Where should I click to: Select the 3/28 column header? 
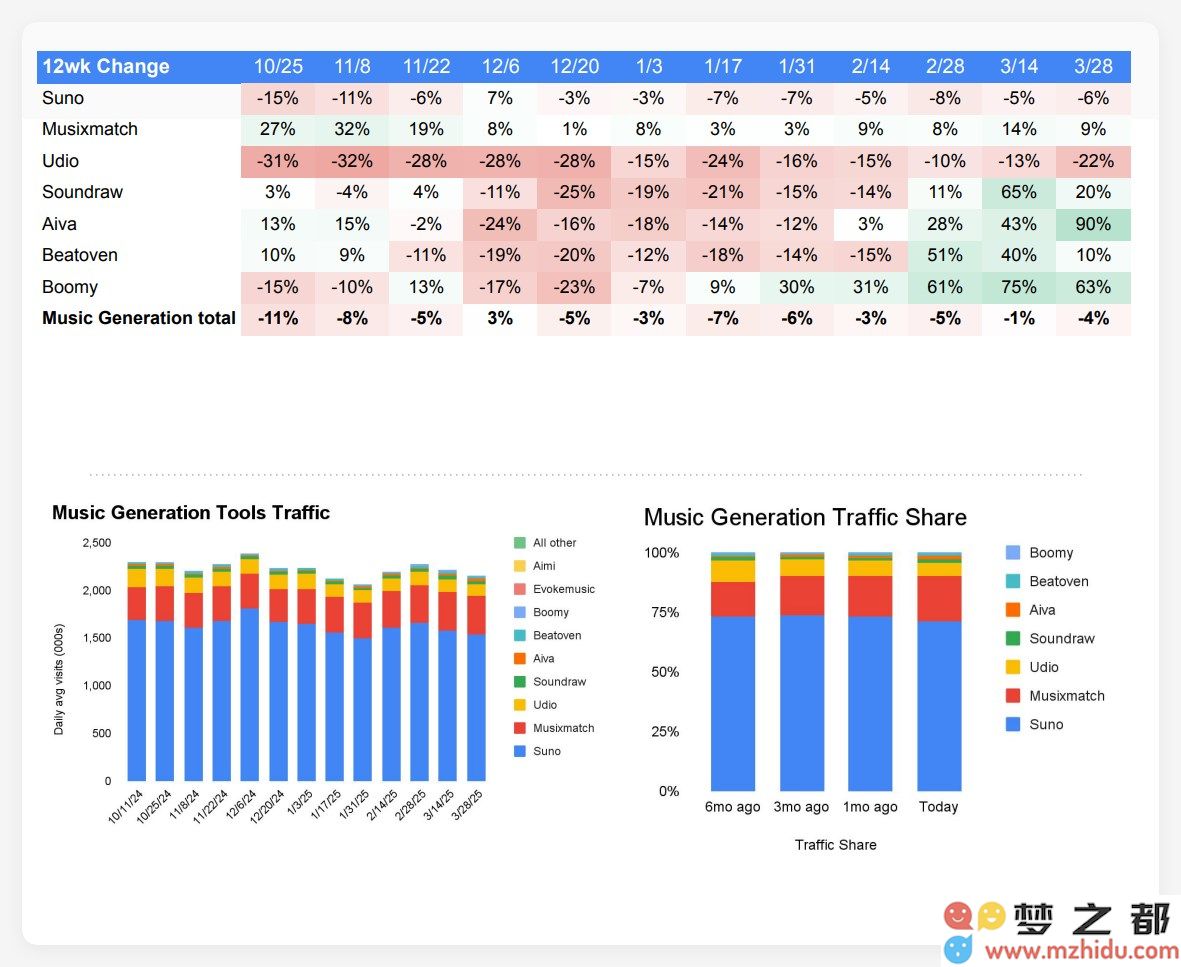coord(1093,66)
